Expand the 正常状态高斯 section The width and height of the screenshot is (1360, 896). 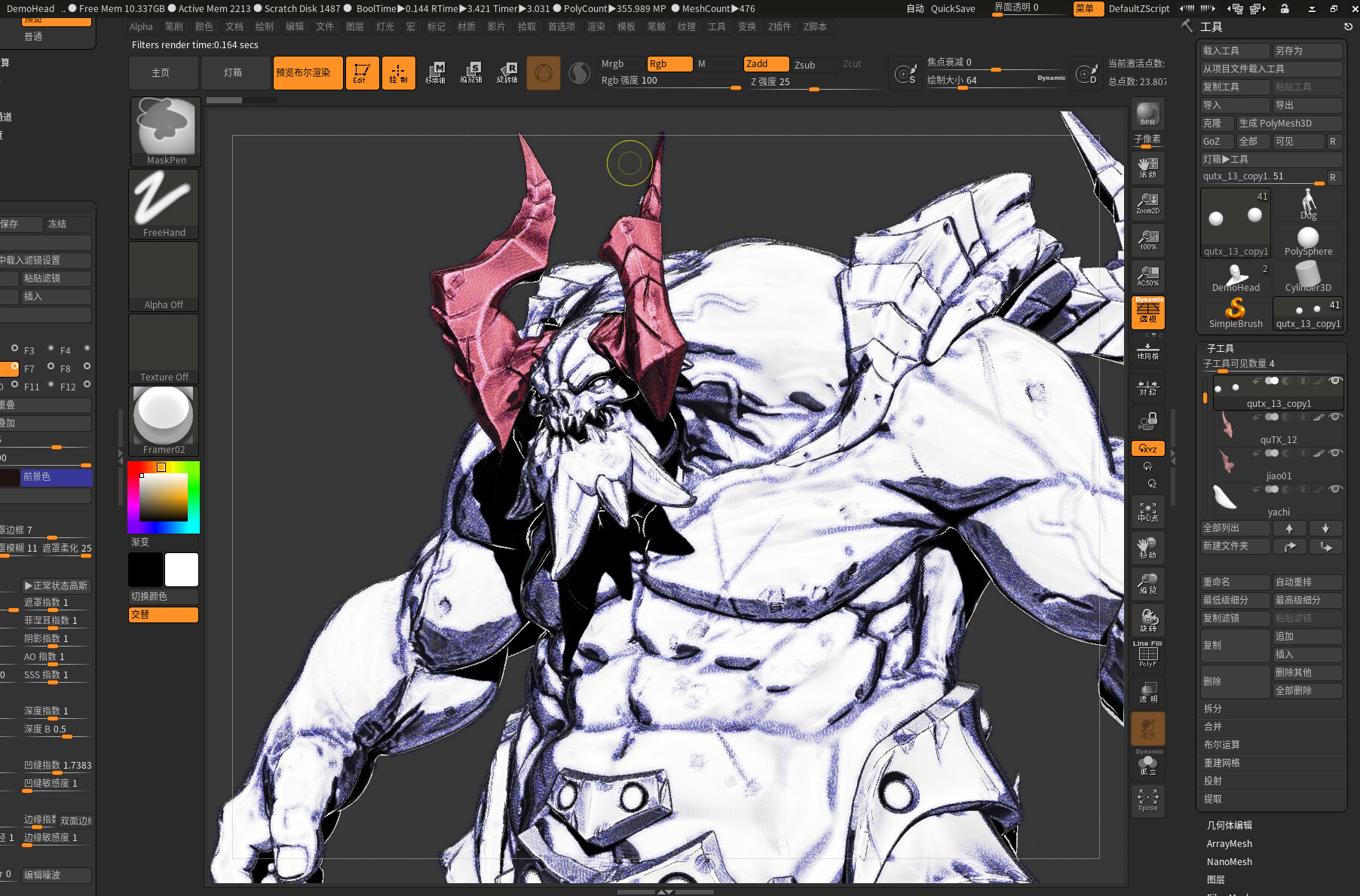(x=57, y=585)
